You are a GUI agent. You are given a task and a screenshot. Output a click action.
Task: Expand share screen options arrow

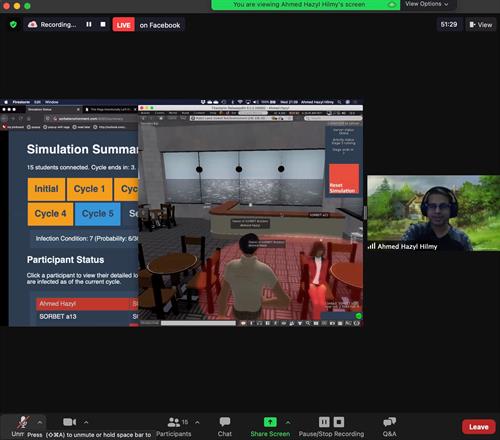288,422
